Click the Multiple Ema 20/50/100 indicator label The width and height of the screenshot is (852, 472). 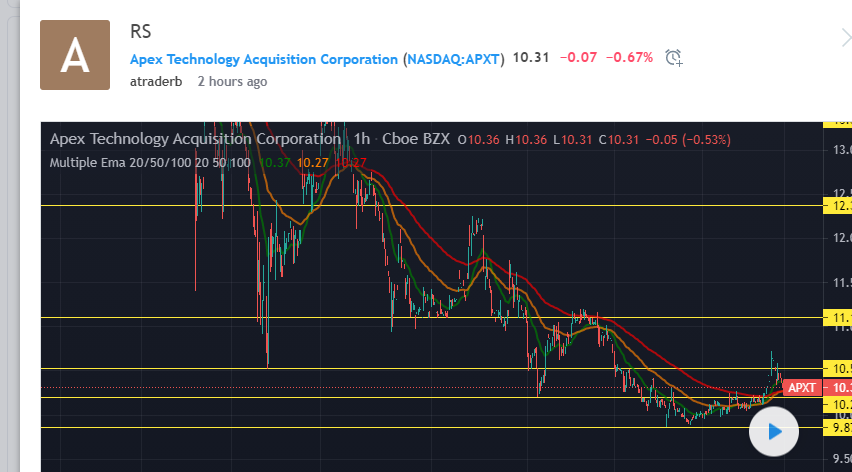[150, 162]
